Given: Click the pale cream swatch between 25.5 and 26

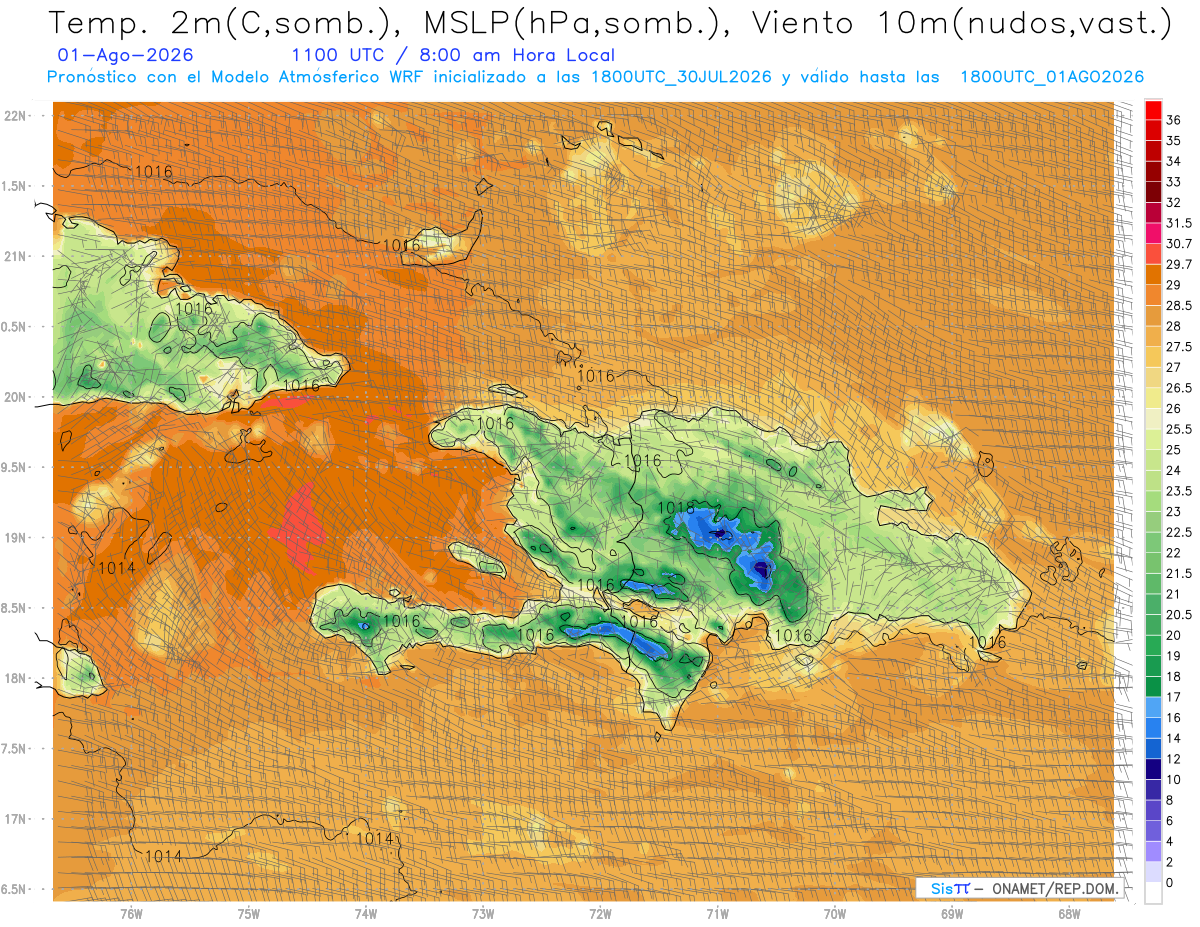Looking at the screenshot, I should pos(1153,419).
